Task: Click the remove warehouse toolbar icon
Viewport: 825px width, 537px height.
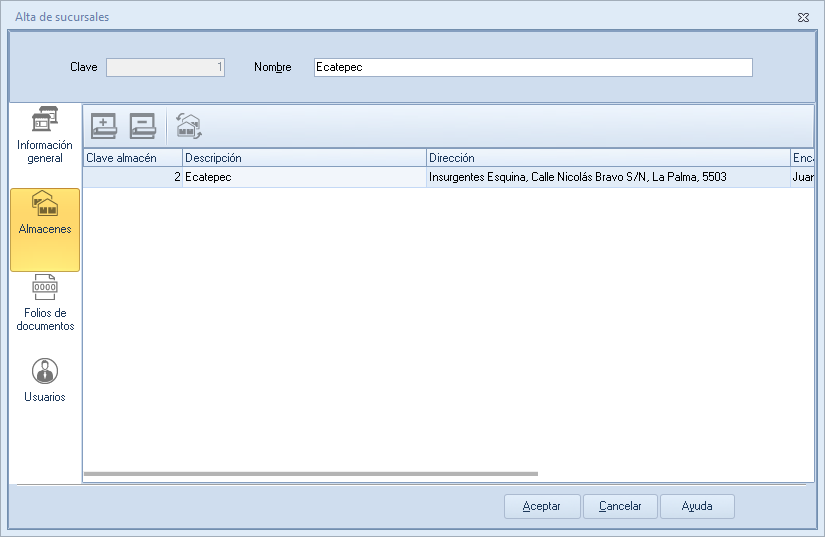Action: [x=143, y=126]
